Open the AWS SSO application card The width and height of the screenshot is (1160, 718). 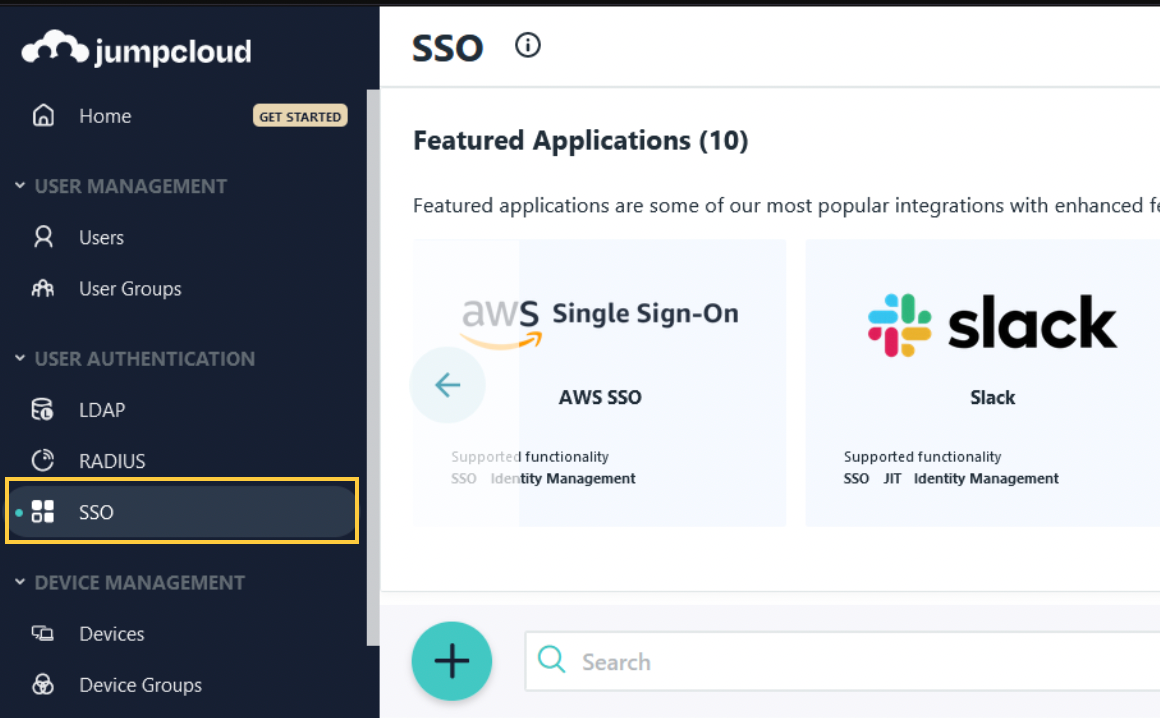coord(599,383)
